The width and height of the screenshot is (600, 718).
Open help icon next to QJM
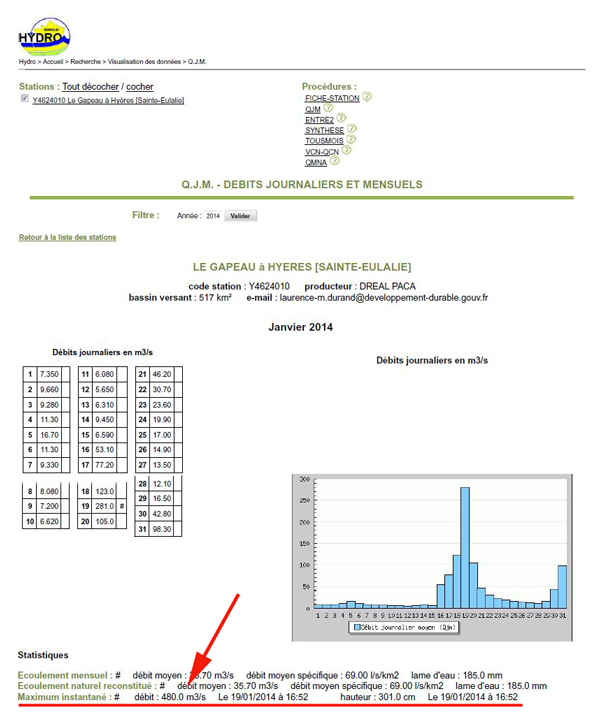[x=328, y=108]
